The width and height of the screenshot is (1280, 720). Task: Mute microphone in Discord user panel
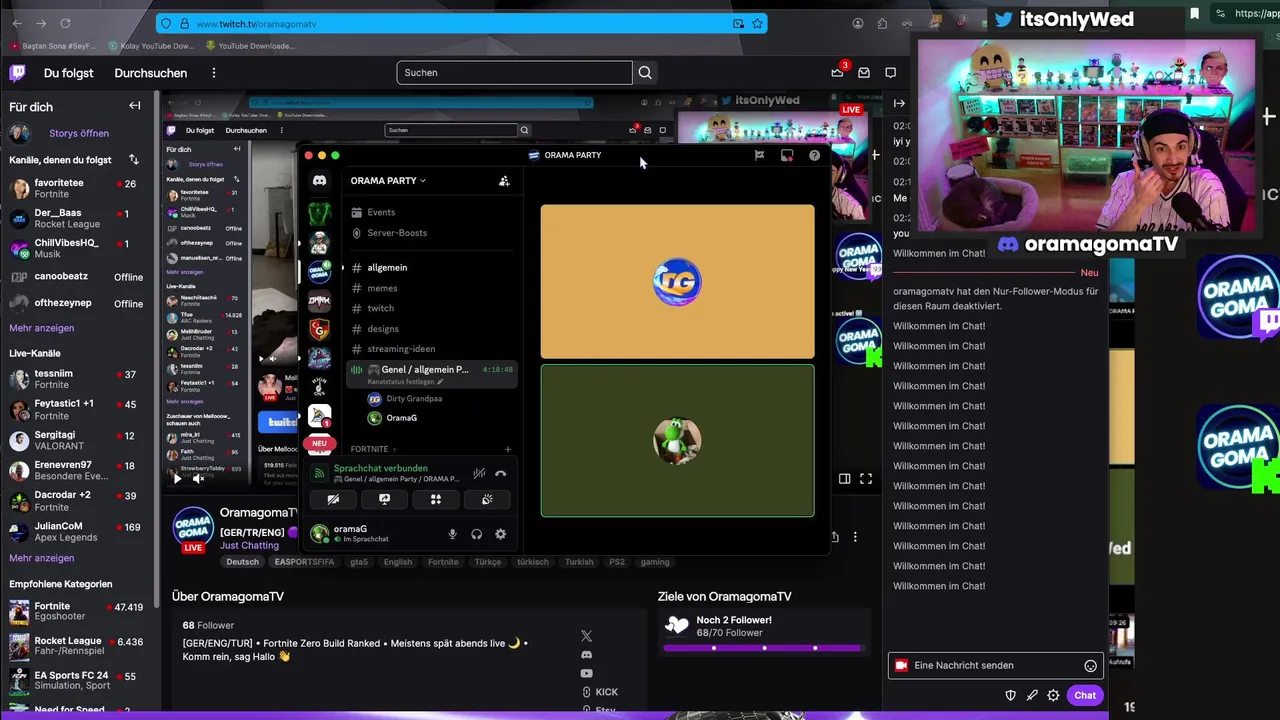pos(452,534)
